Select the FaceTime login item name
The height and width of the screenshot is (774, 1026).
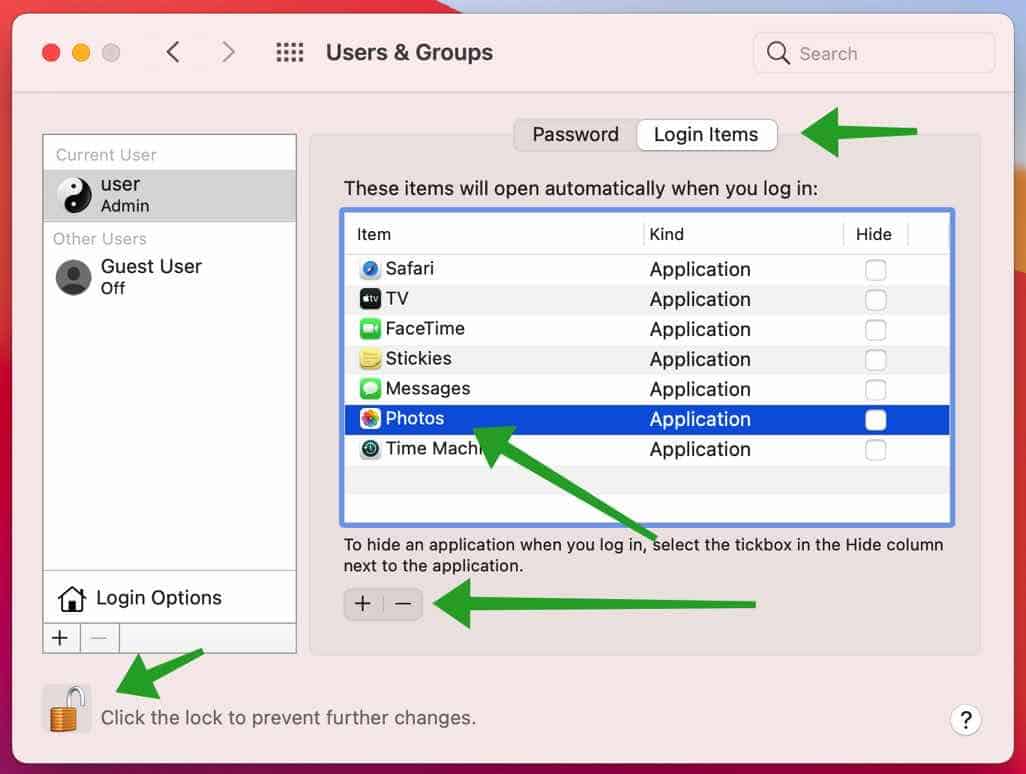pos(425,328)
